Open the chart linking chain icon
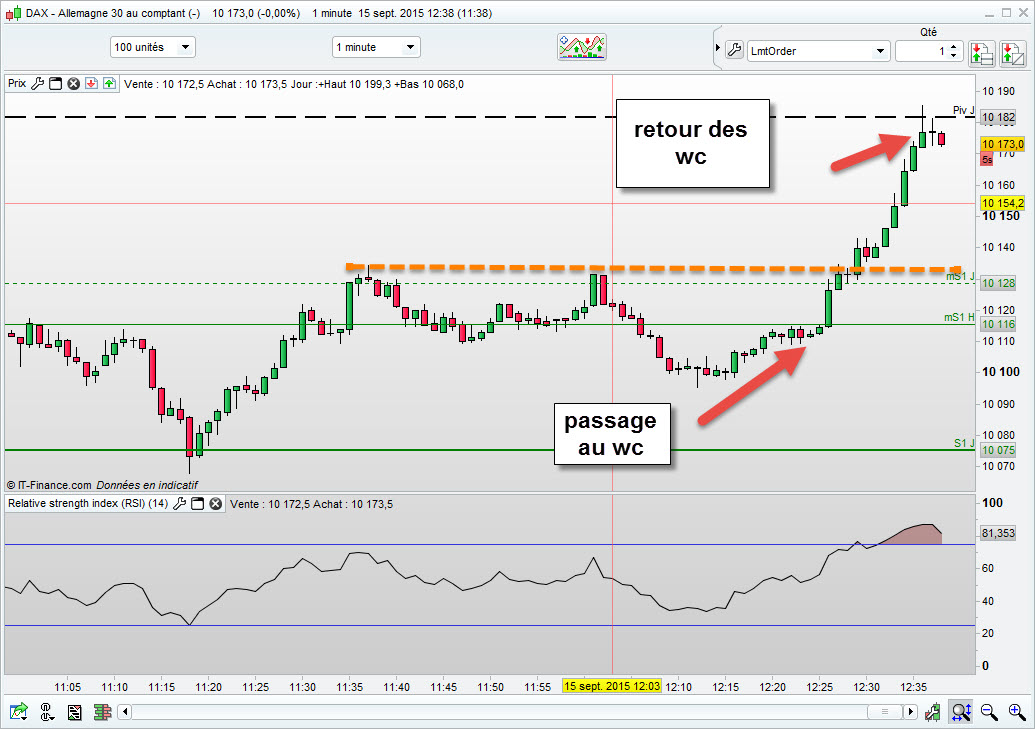 (46, 712)
